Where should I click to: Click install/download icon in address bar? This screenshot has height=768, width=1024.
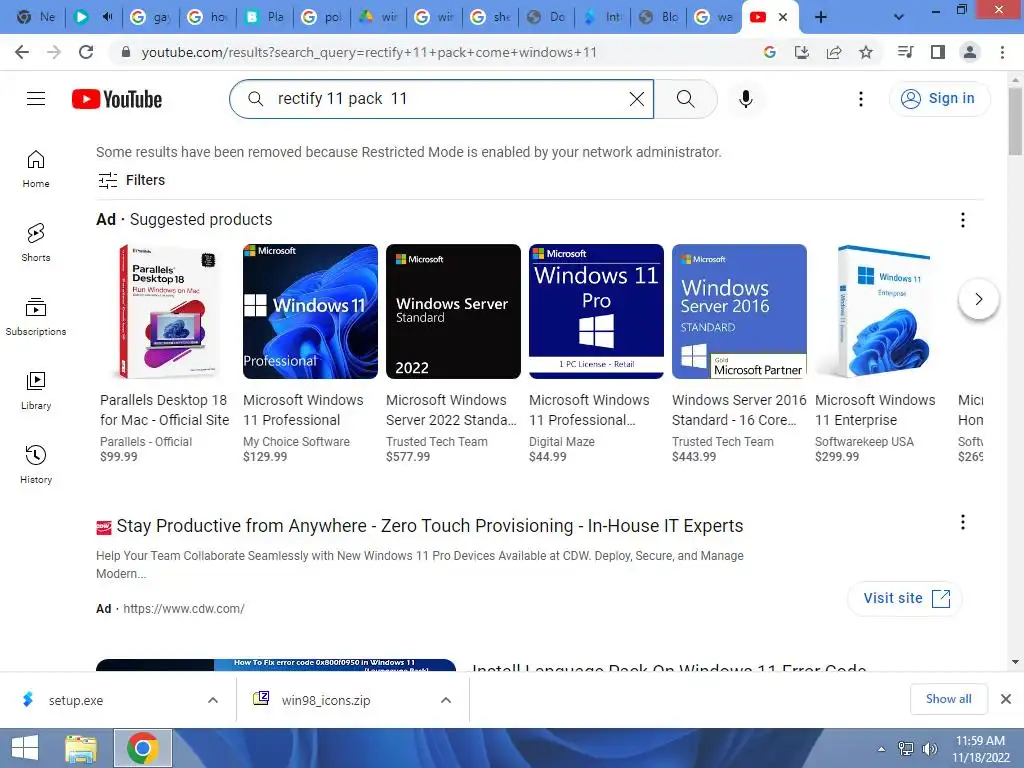802,52
